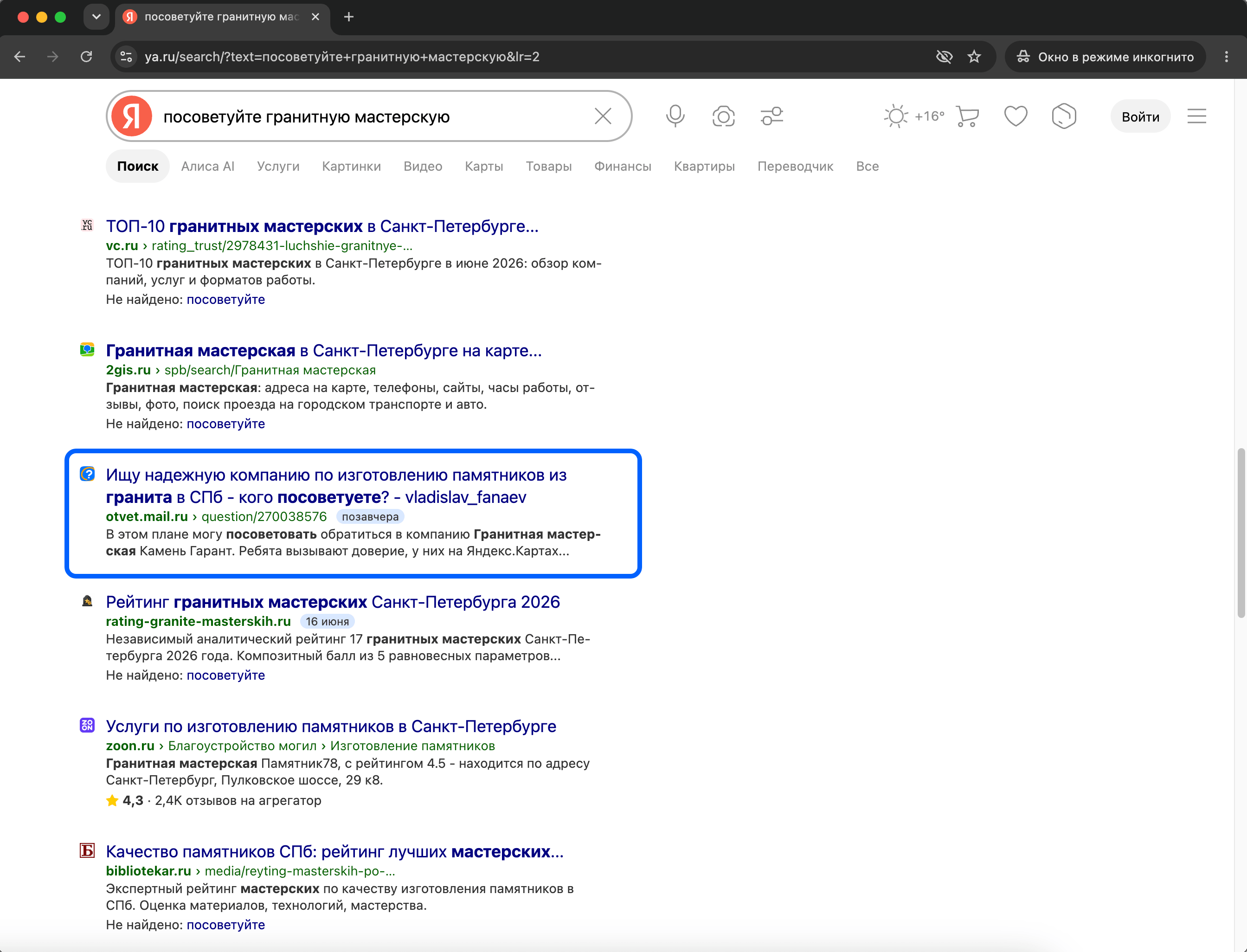The height and width of the screenshot is (952, 1247).
Task: Switch to Карты tab
Action: point(484,166)
